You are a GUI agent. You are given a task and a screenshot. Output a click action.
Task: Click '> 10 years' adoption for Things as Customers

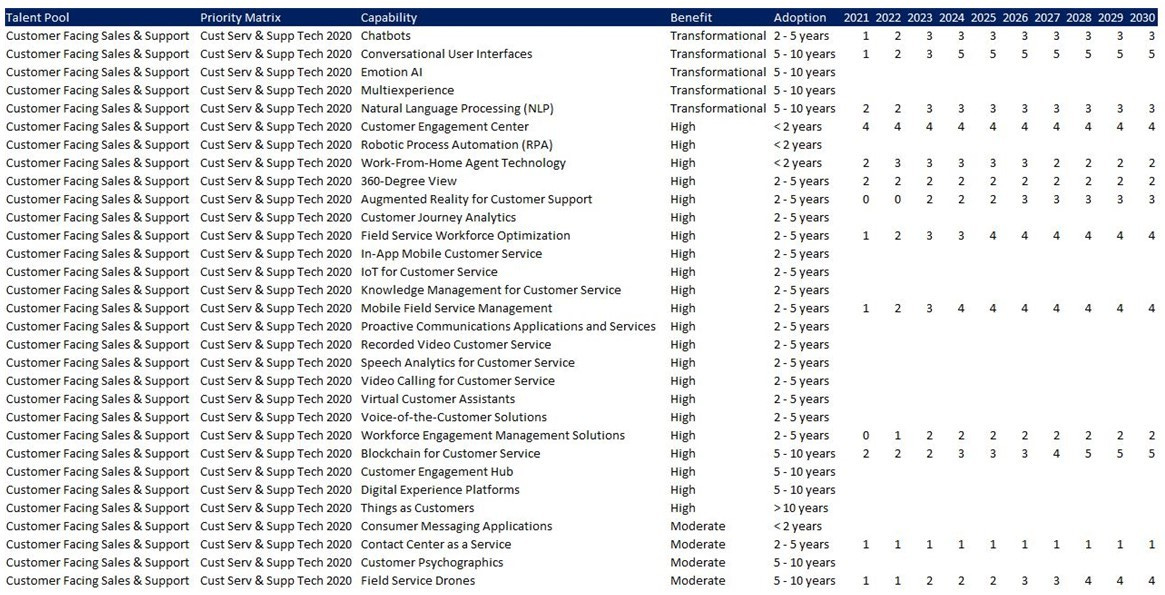801,508
